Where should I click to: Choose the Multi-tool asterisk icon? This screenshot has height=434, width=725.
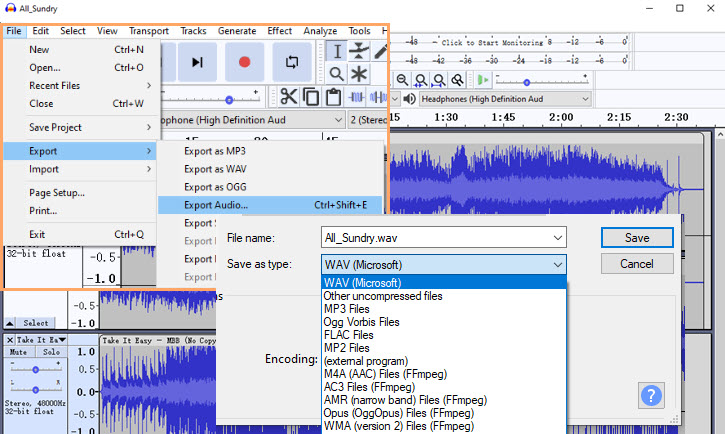(x=359, y=74)
